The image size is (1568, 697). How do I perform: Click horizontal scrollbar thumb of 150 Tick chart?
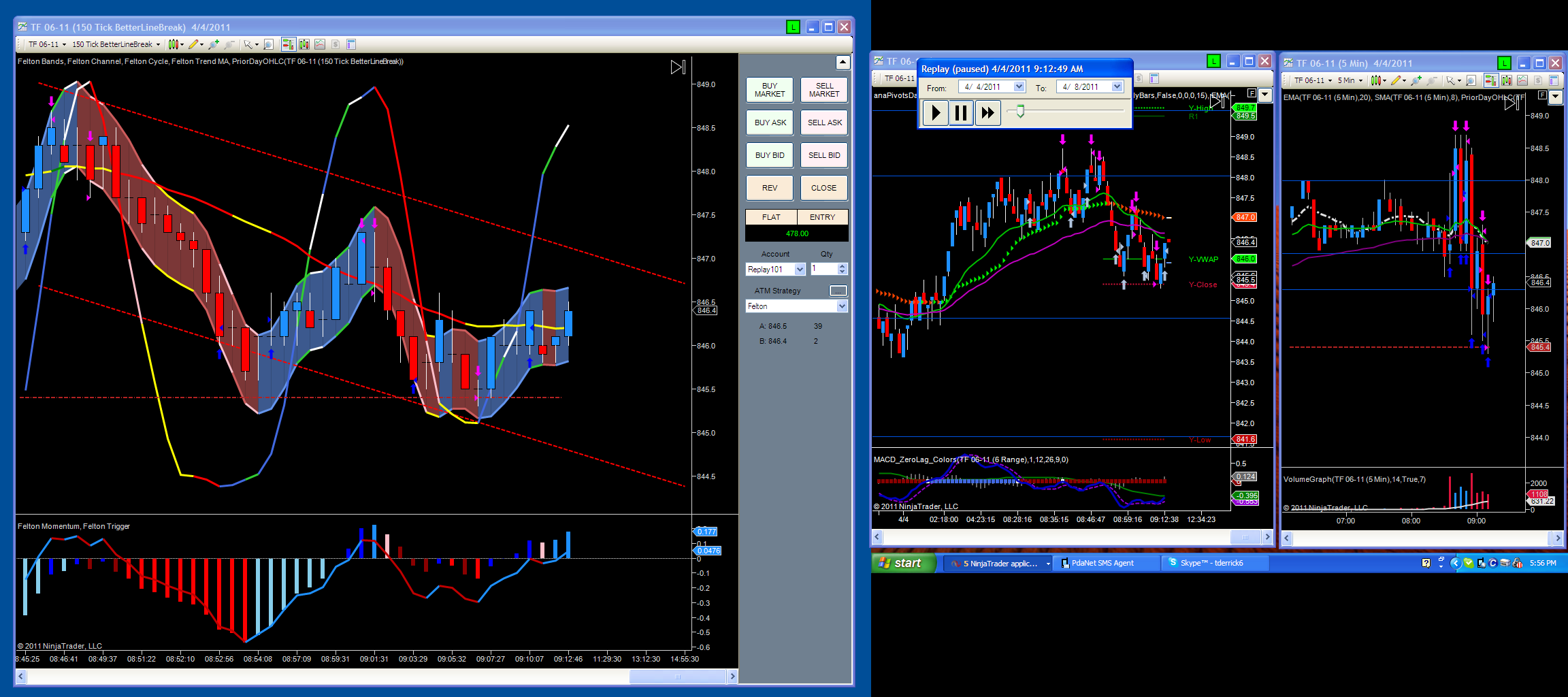point(677,677)
